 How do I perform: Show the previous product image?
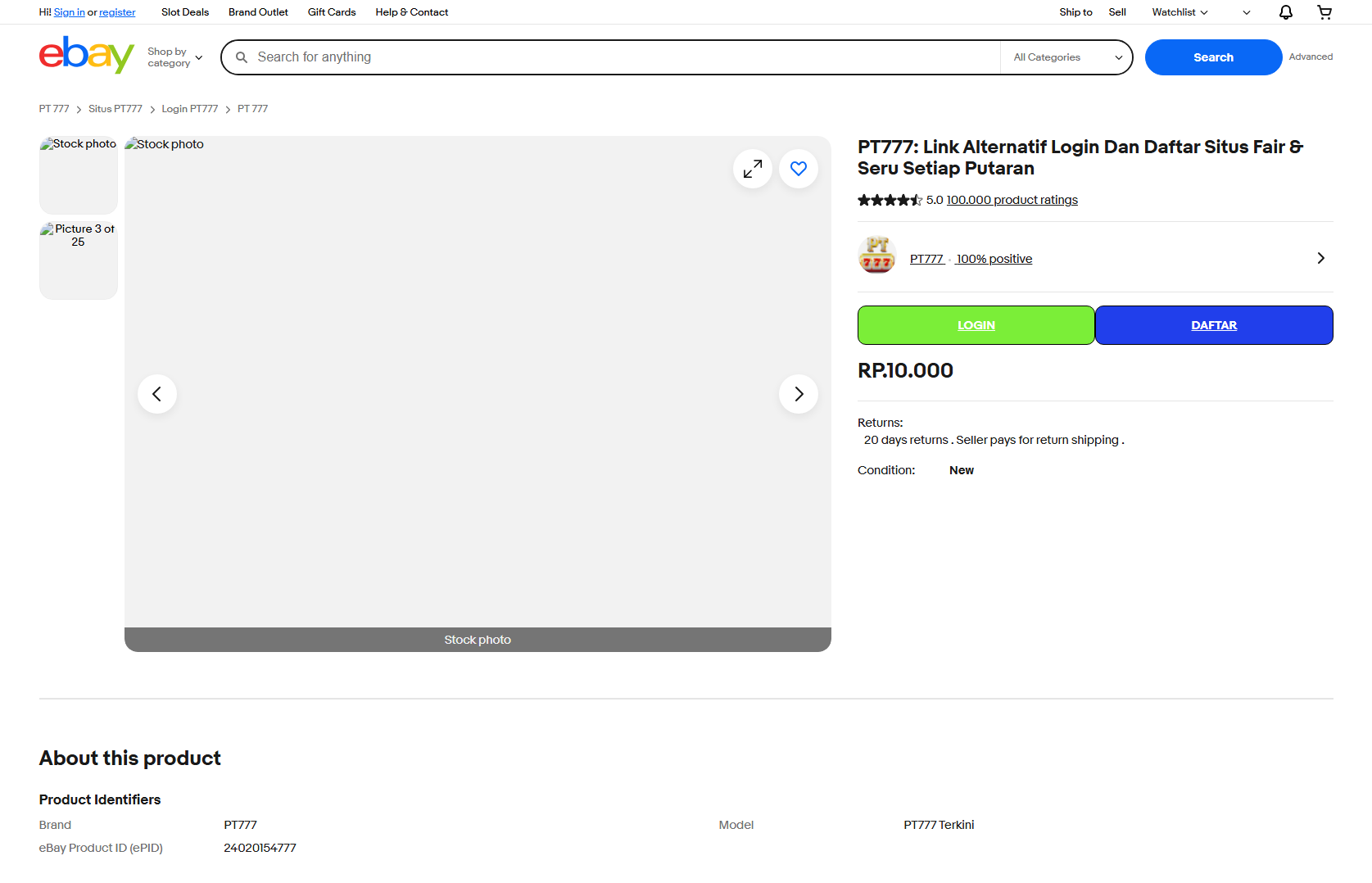(157, 394)
